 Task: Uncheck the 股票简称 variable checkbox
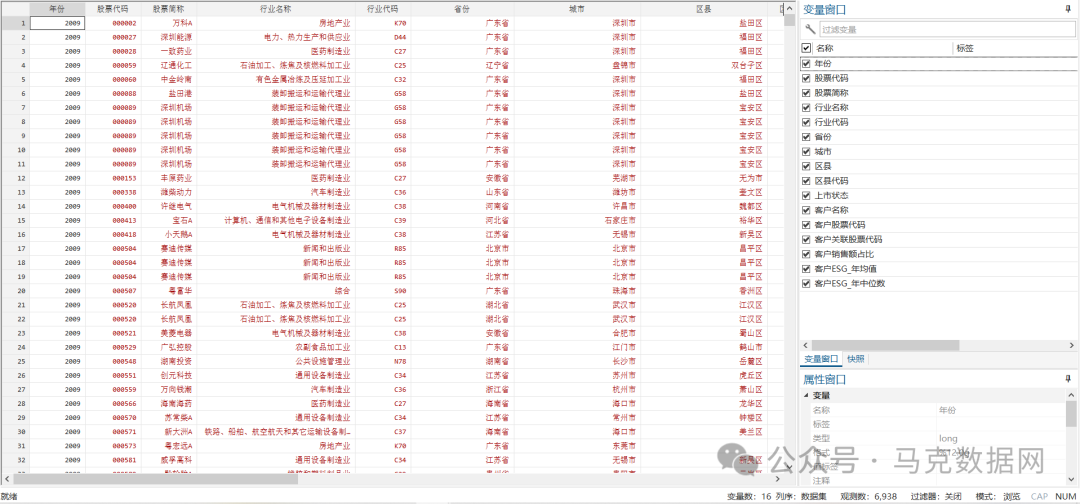[x=807, y=92]
